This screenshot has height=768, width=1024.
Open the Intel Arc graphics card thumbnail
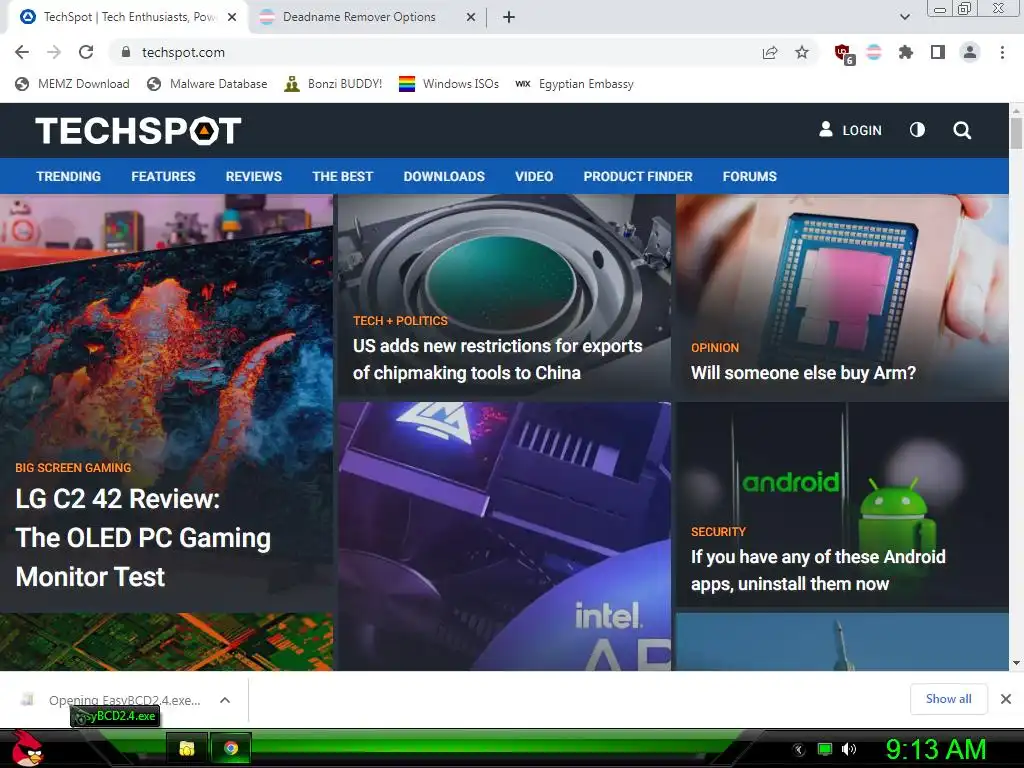point(504,536)
